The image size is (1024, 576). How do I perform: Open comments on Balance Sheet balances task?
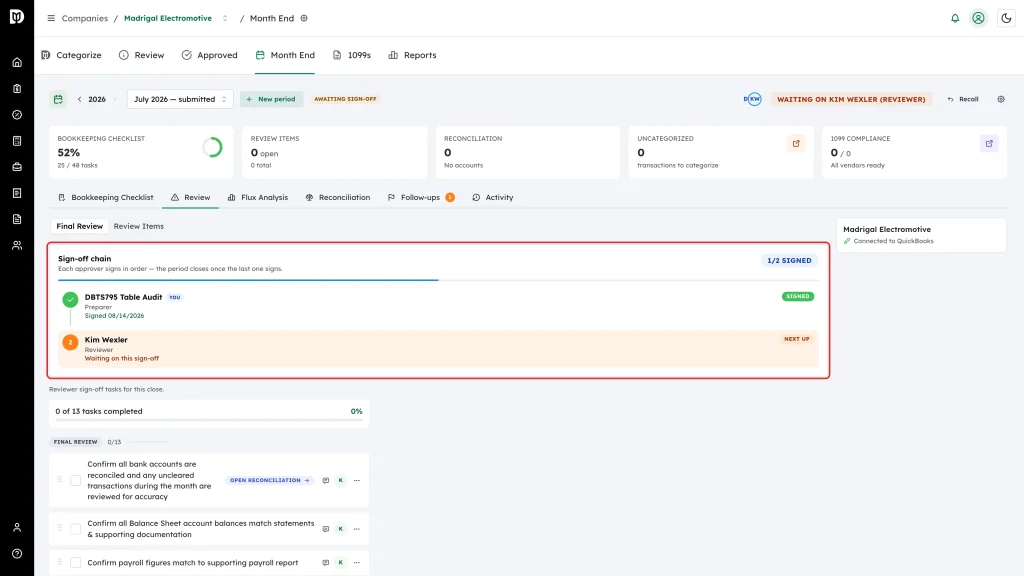click(x=326, y=529)
